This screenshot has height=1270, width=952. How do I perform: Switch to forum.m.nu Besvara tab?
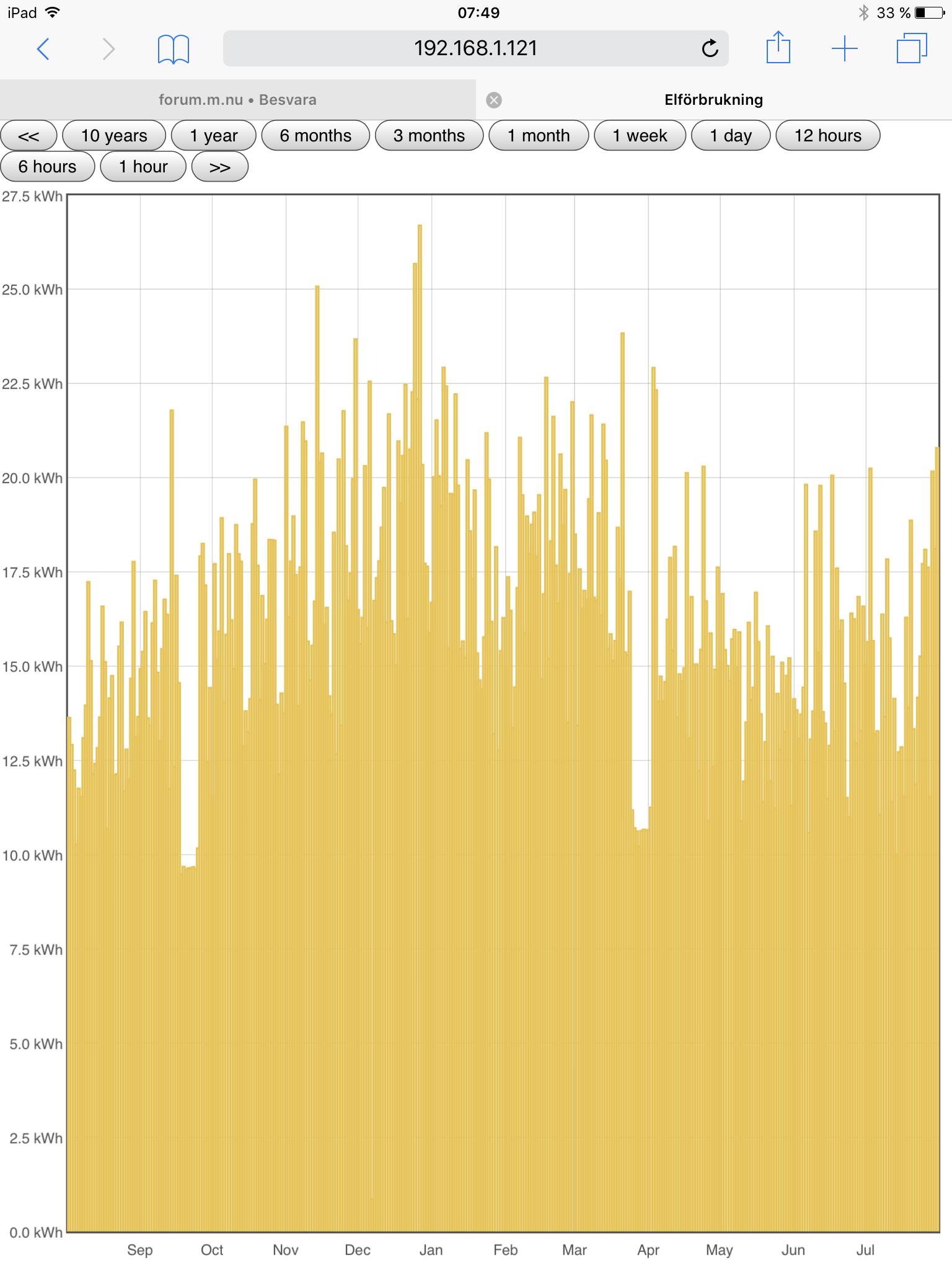[x=237, y=100]
